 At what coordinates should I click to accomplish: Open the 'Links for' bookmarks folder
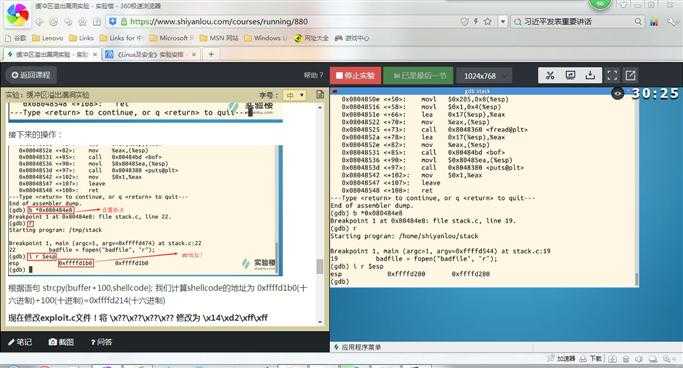[x=121, y=38]
